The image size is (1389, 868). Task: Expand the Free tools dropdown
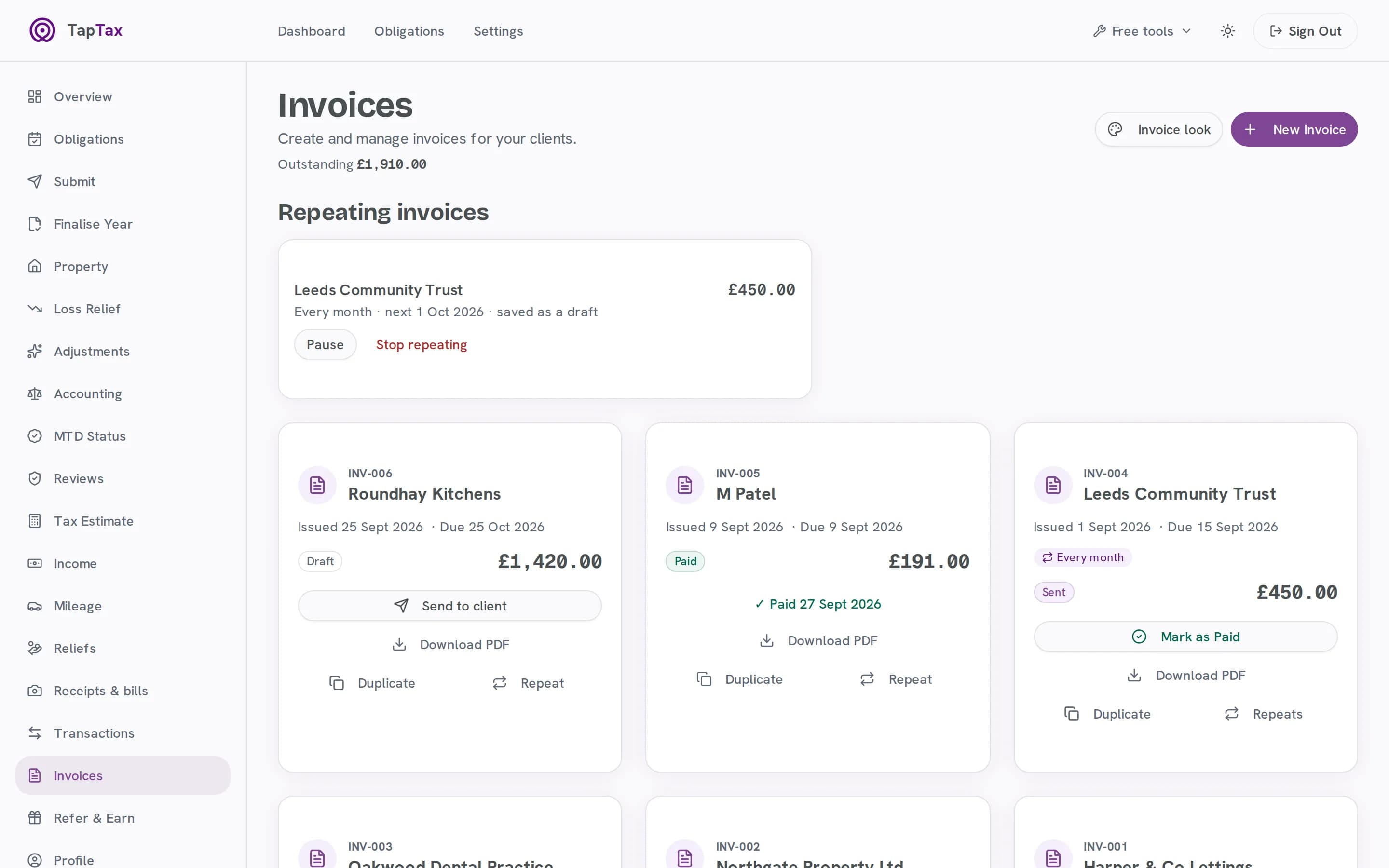tap(1142, 31)
